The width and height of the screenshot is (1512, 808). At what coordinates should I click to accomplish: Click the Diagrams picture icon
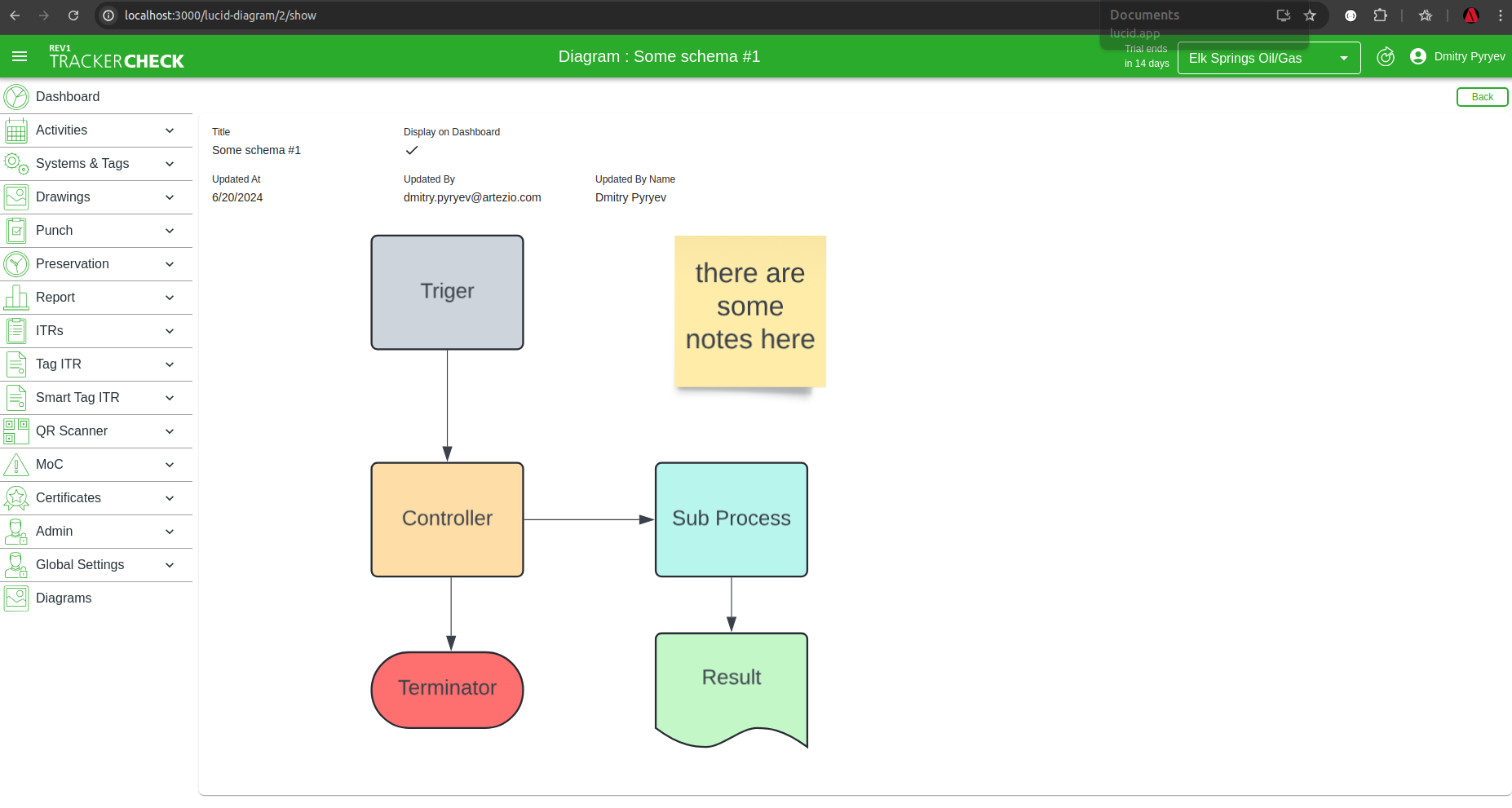click(x=16, y=598)
